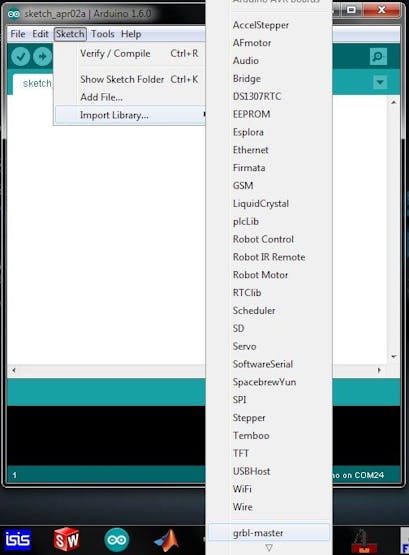The width and height of the screenshot is (409, 555).
Task: Import the LiquidCrystal library
Action: (261, 204)
